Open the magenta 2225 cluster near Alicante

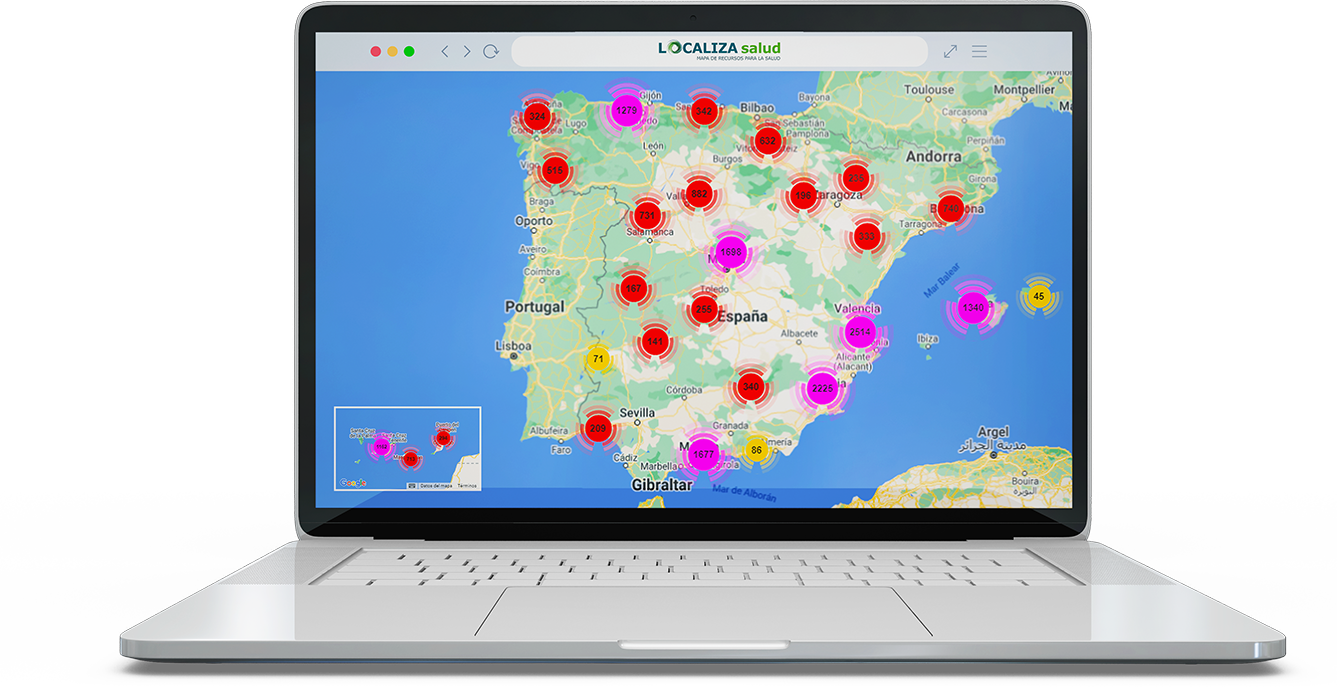(x=822, y=388)
